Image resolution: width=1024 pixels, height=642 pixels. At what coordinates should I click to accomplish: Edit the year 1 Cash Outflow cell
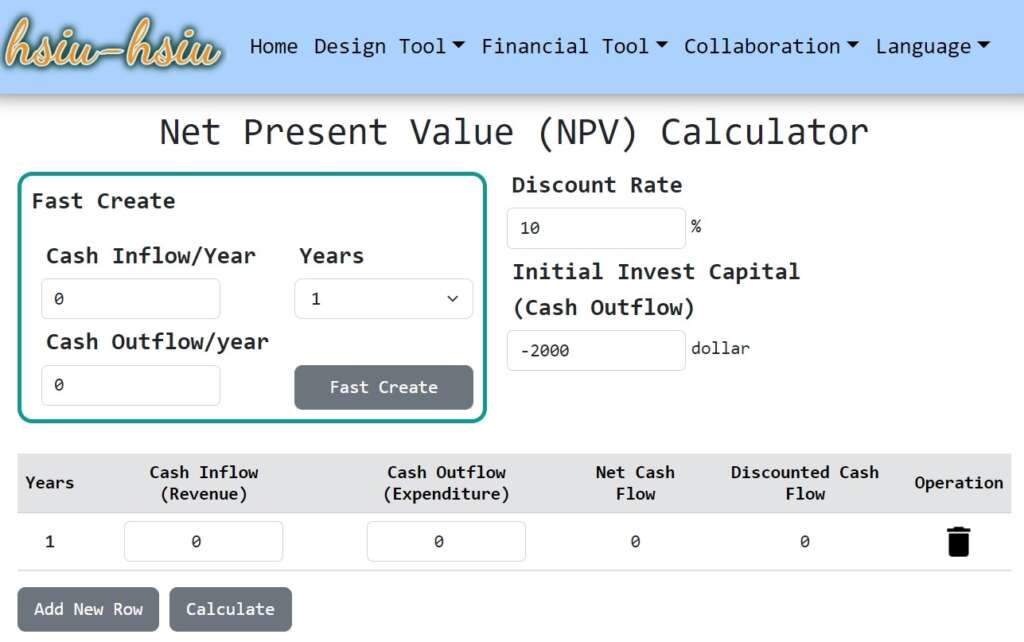click(446, 541)
